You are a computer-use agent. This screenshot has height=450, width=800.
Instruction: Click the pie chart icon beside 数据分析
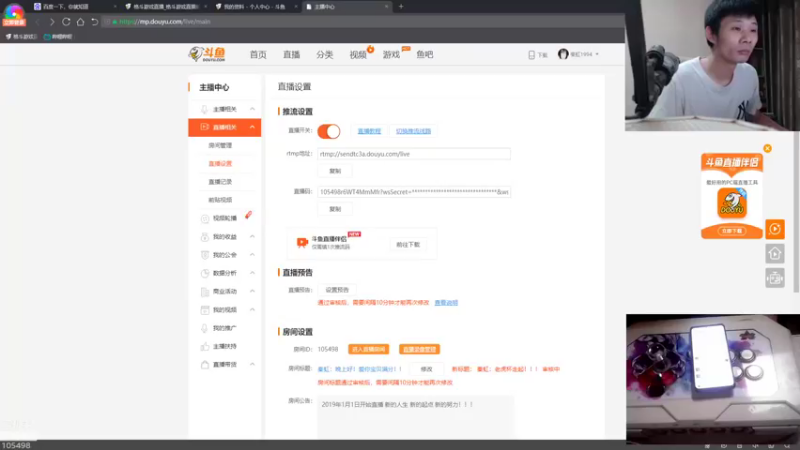(x=205, y=273)
